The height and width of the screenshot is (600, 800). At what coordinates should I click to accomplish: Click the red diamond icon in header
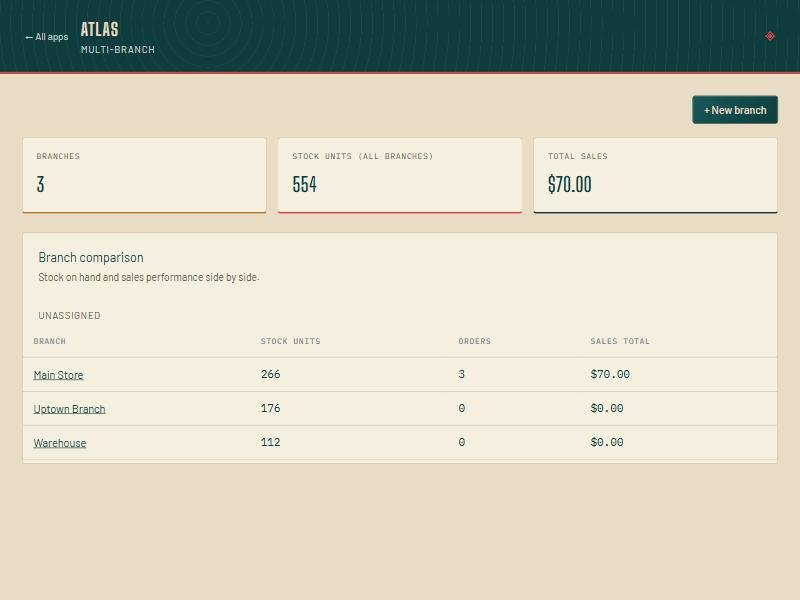(x=770, y=36)
